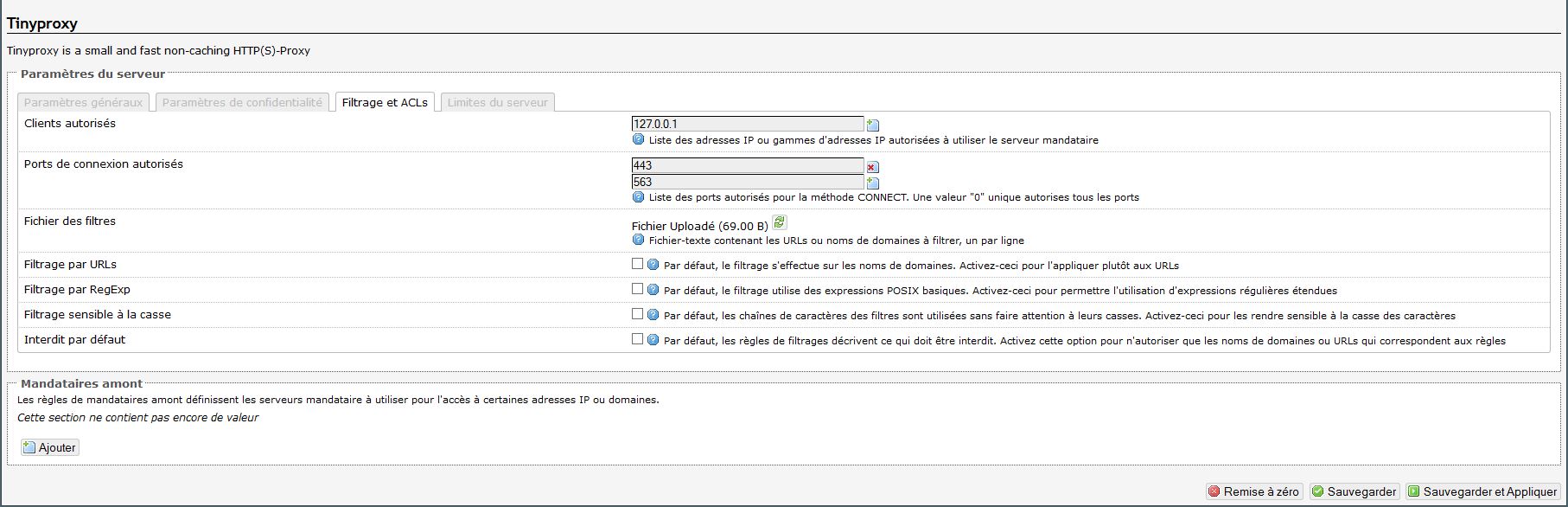Click Sauvegarder et Appliquer button
The height and width of the screenshot is (507, 1568).
(x=1482, y=491)
